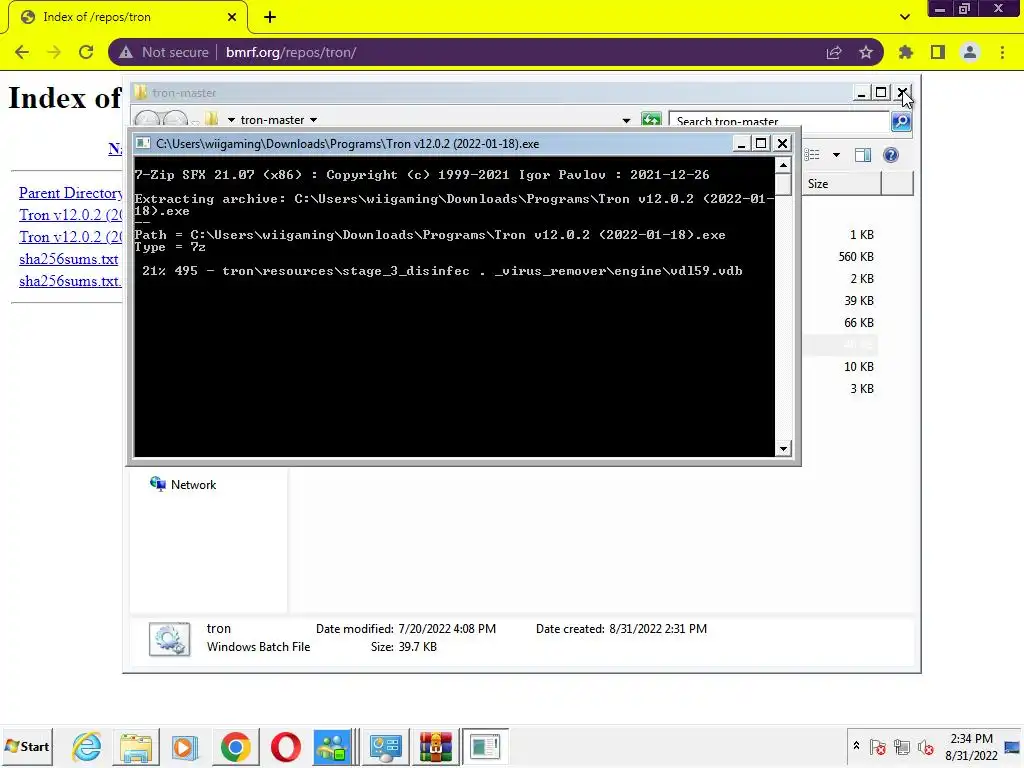1024x768 pixels.
Task: Click the Search tron-master field
Action: [x=780, y=121]
